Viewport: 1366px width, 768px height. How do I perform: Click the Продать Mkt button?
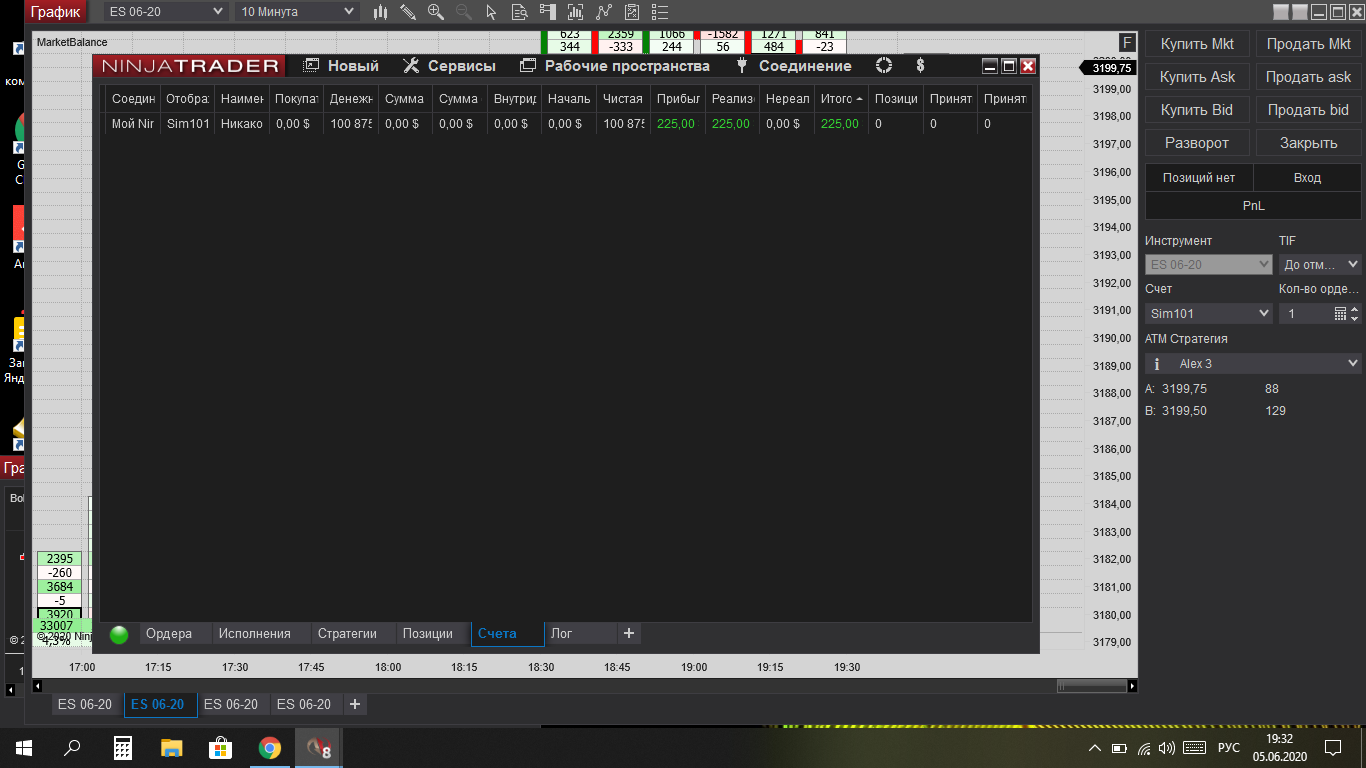1308,44
